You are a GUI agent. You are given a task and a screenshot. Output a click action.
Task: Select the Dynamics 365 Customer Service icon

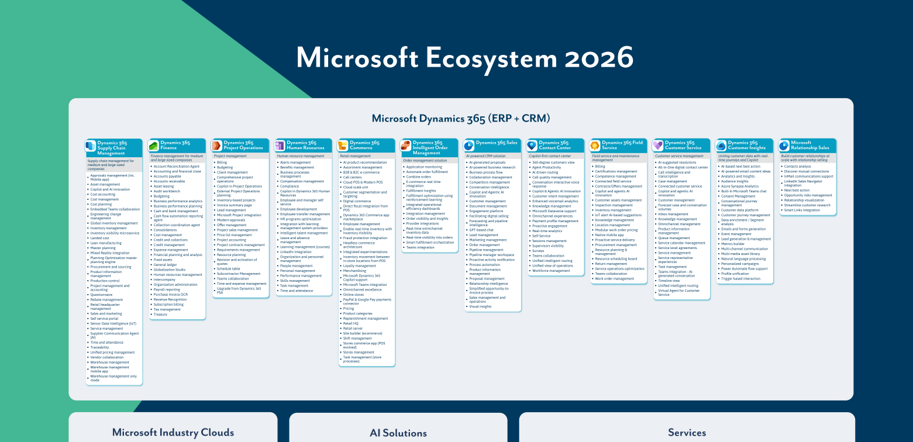(658, 146)
